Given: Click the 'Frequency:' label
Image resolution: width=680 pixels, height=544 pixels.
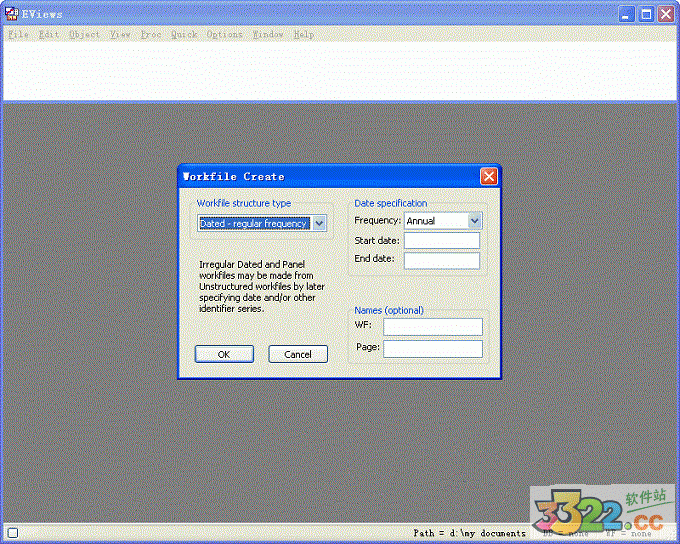Looking at the screenshot, I should click(x=377, y=220).
